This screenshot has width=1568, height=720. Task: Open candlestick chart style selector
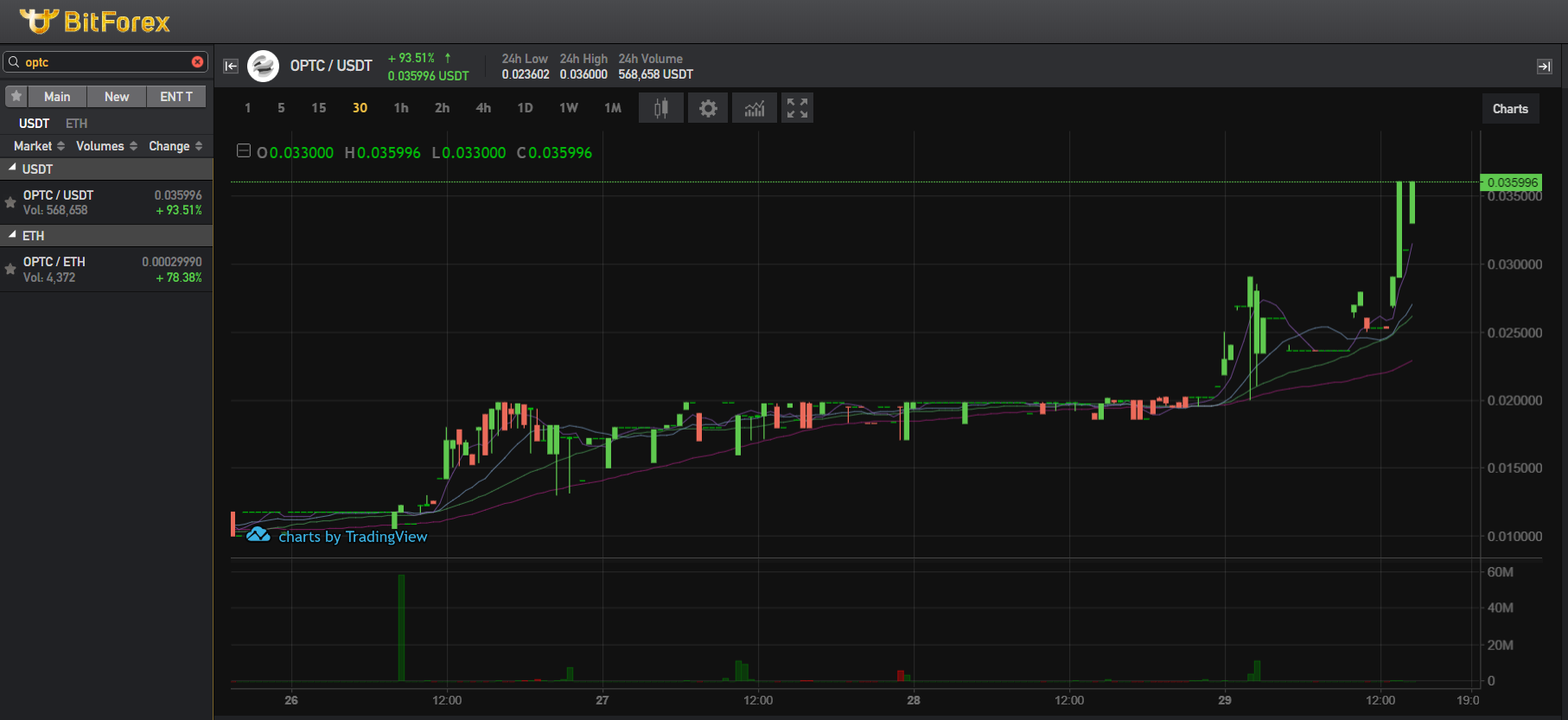(x=661, y=108)
